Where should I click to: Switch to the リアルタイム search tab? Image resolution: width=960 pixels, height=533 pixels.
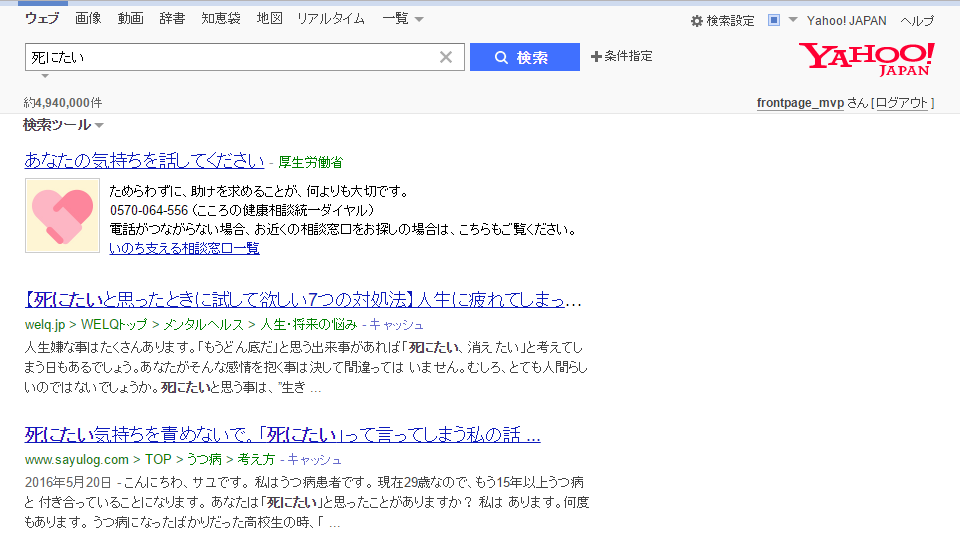tap(331, 18)
